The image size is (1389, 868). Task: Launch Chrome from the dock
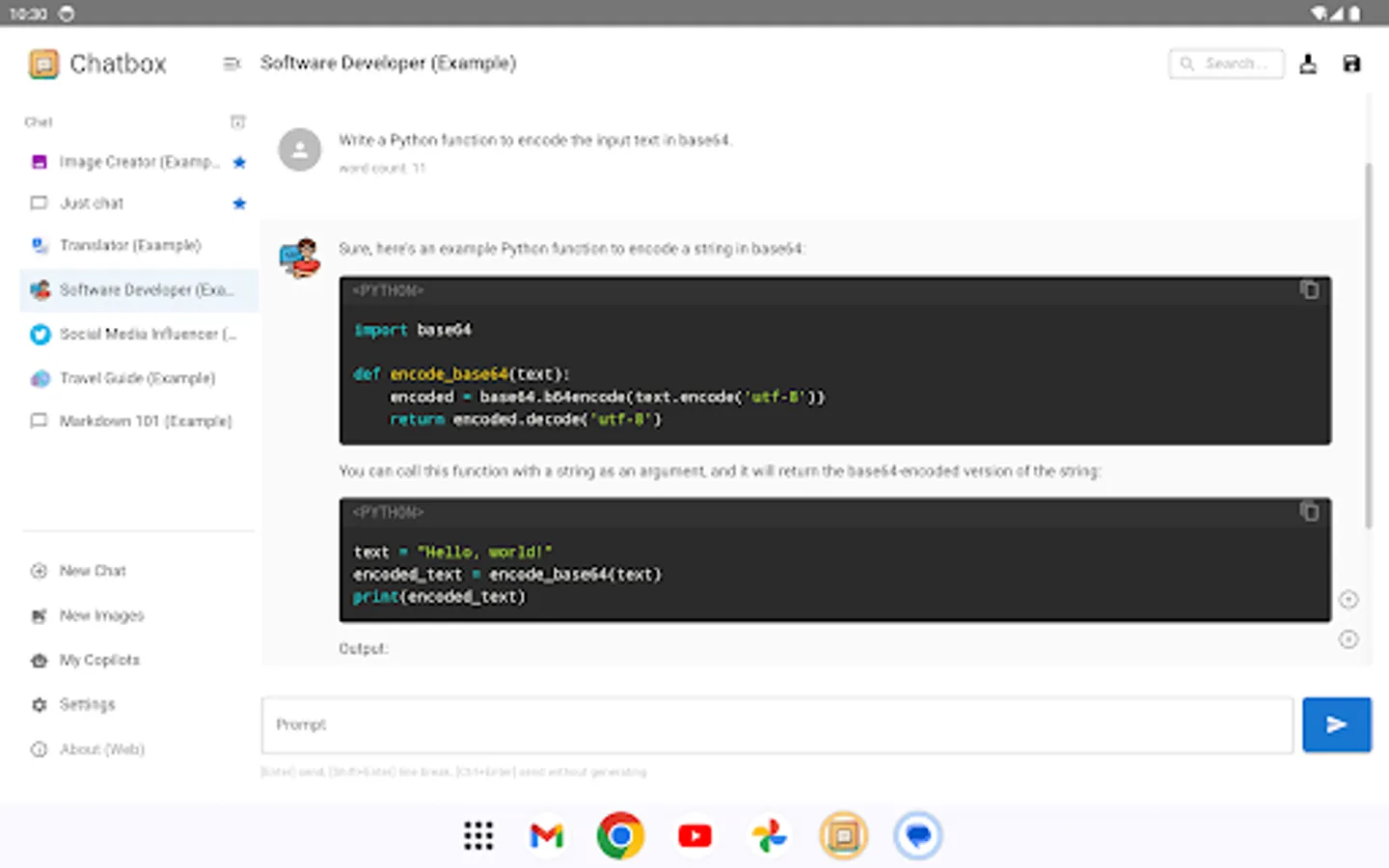tap(620, 835)
